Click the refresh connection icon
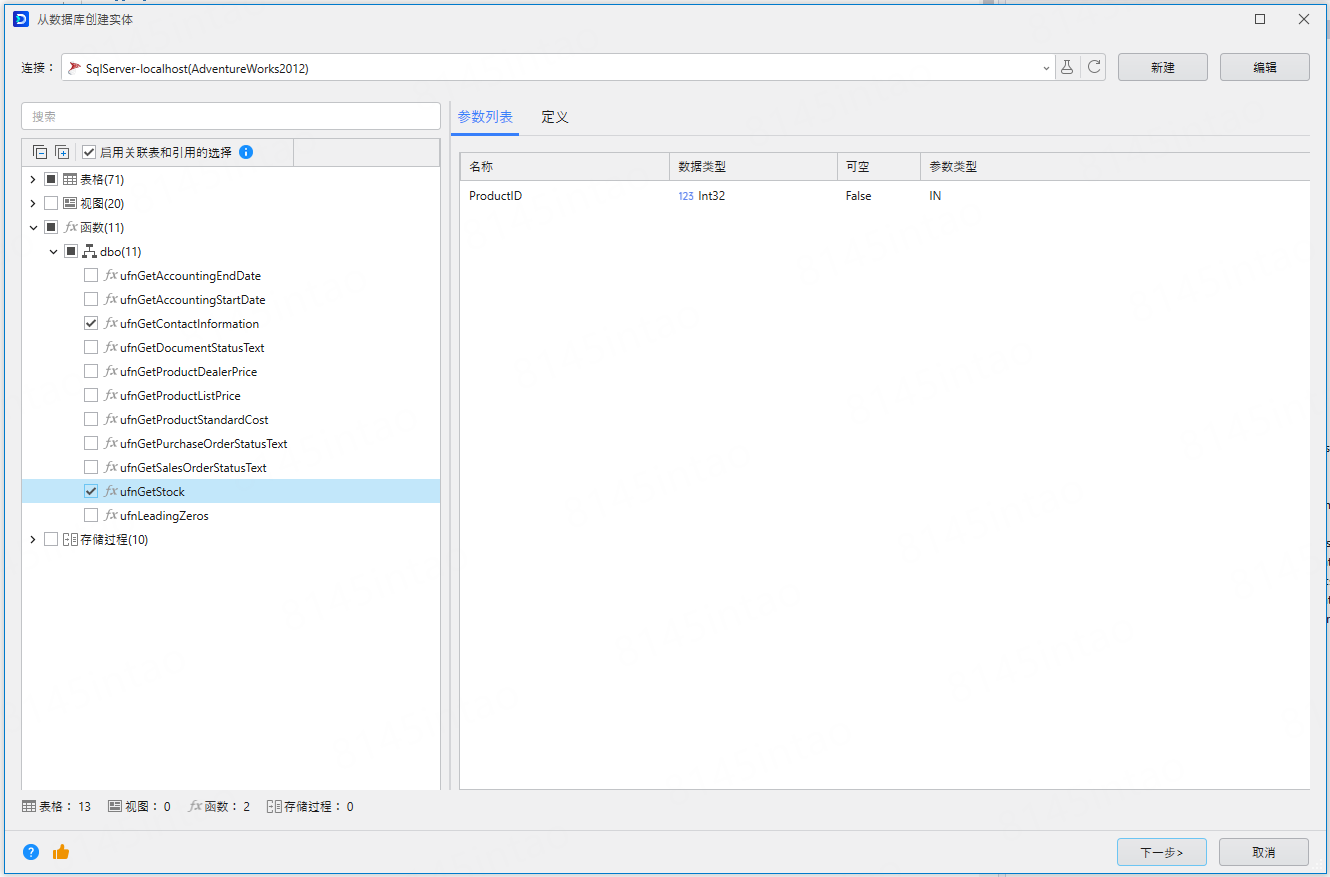Viewport: 1330px width, 877px height. pos(1094,67)
